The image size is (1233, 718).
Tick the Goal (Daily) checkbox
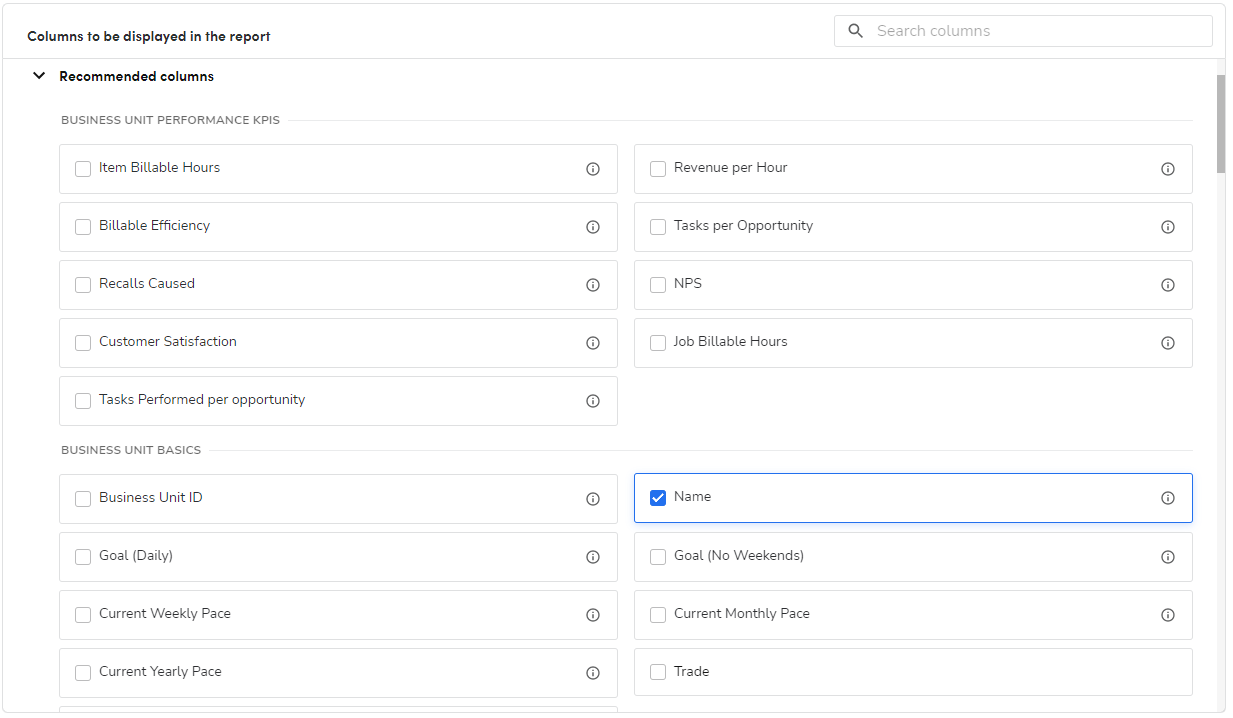83,557
